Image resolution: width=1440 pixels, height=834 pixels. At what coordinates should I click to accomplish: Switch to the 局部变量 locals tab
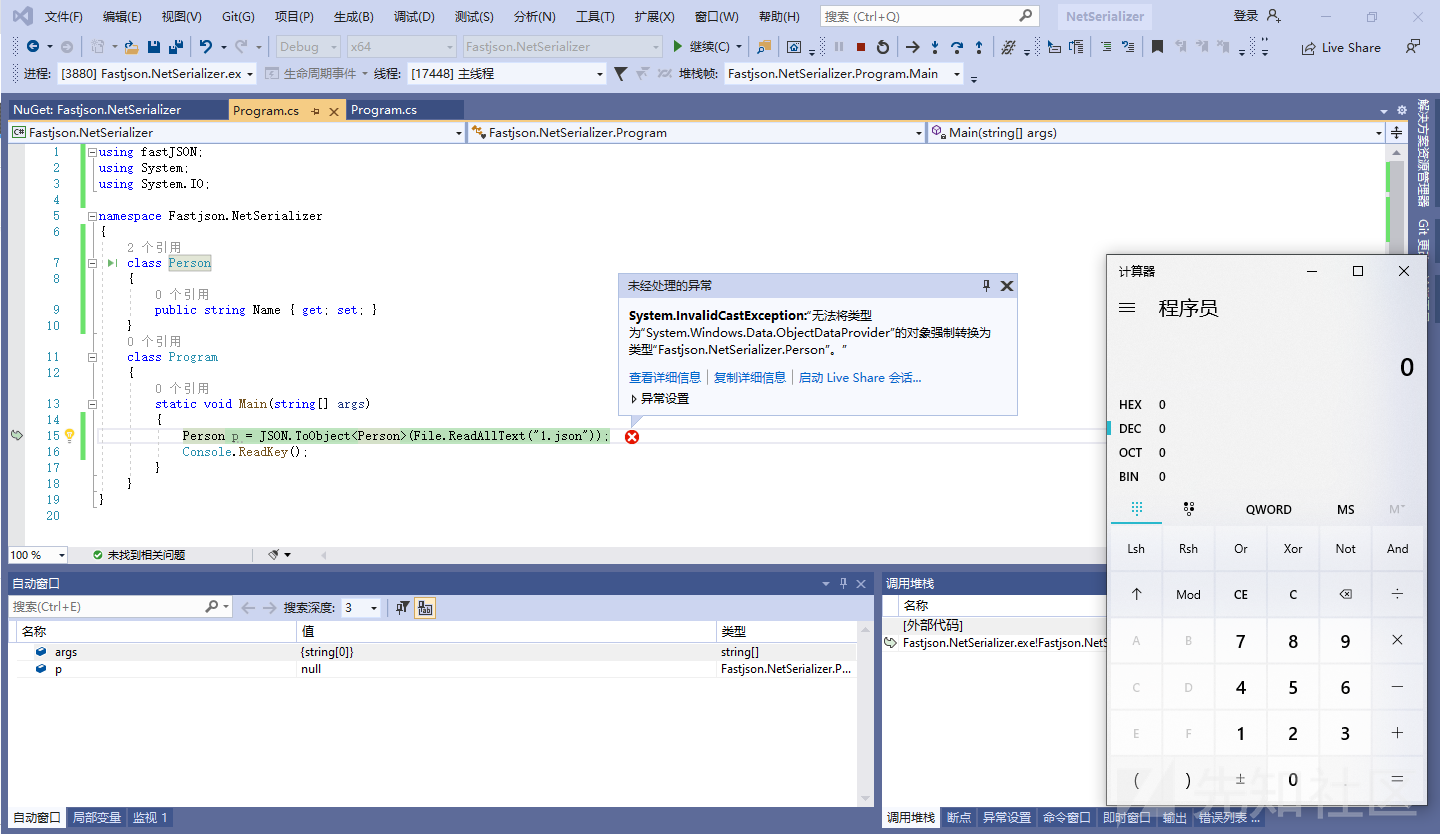tap(97, 817)
